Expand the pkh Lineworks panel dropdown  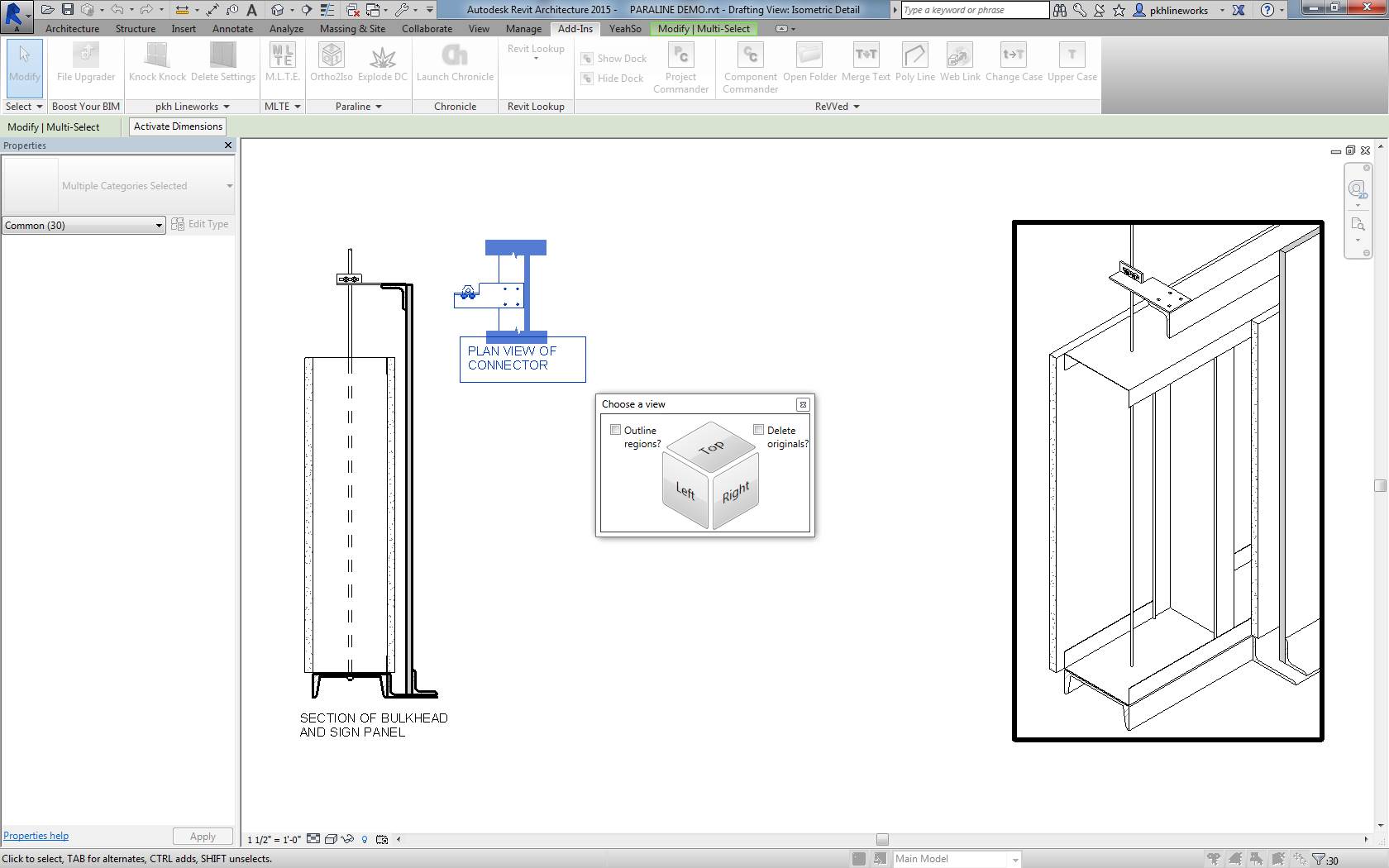[x=193, y=107]
